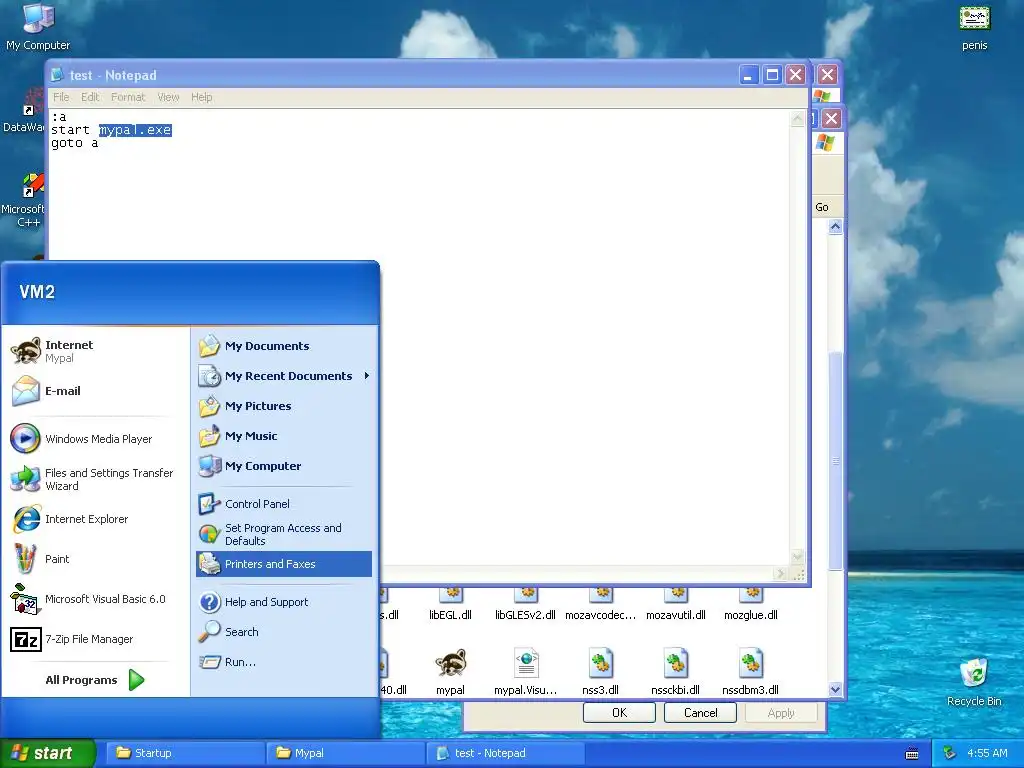The height and width of the screenshot is (768, 1024).
Task: Select the mozavutil.dll file
Action: coord(675,605)
